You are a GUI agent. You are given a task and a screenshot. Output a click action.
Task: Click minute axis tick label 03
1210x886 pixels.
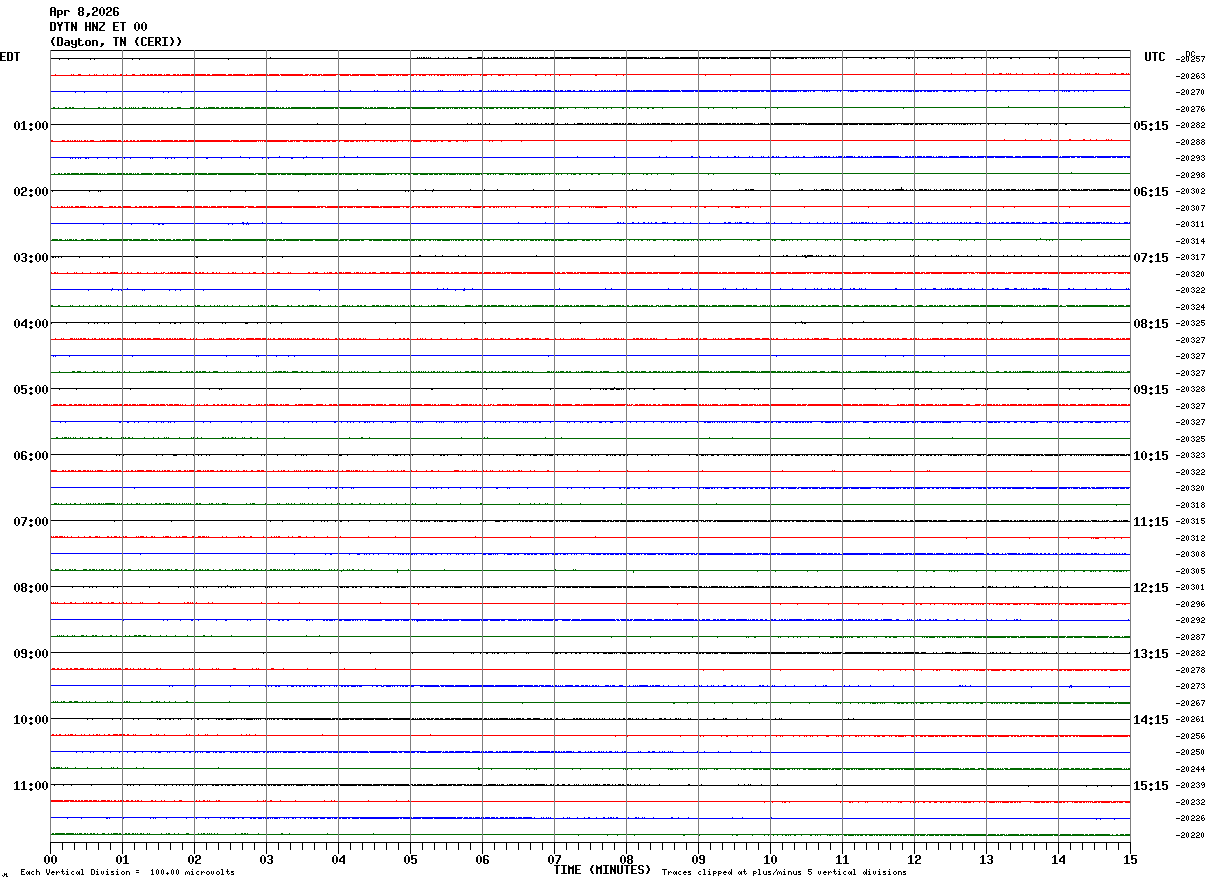point(266,859)
